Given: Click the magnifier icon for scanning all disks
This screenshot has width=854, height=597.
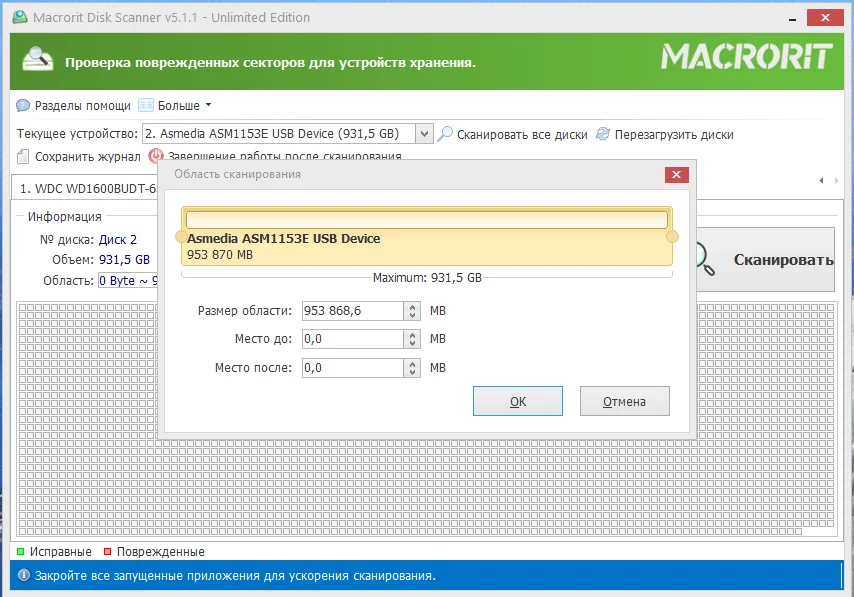Looking at the screenshot, I should tap(445, 133).
